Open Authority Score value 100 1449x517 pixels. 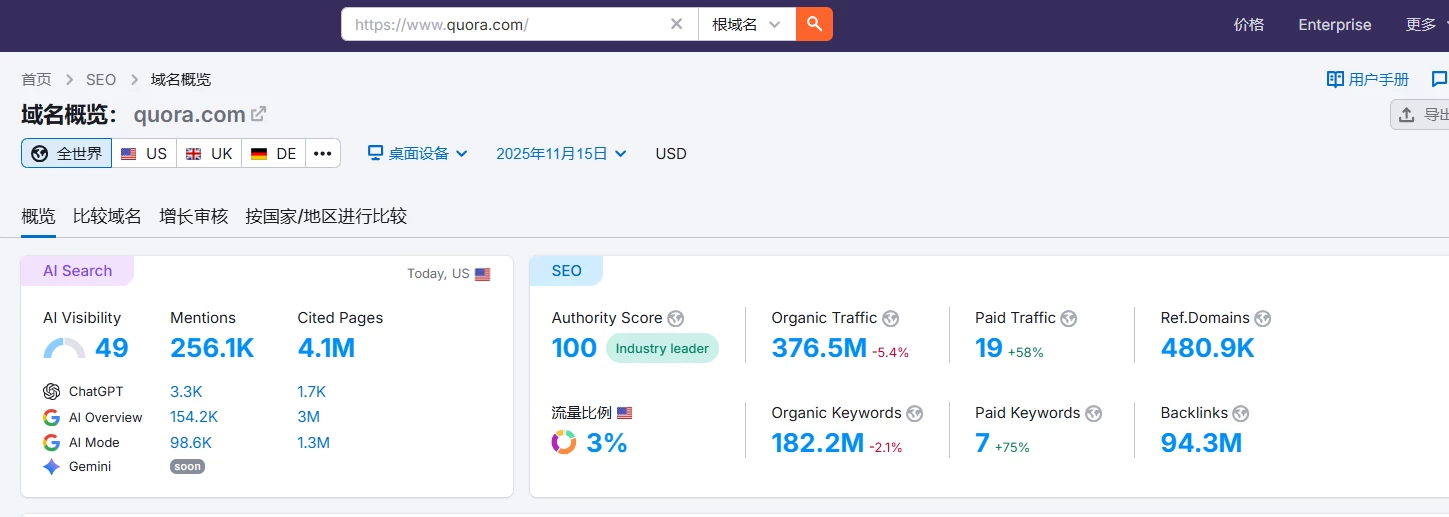click(574, 348)
